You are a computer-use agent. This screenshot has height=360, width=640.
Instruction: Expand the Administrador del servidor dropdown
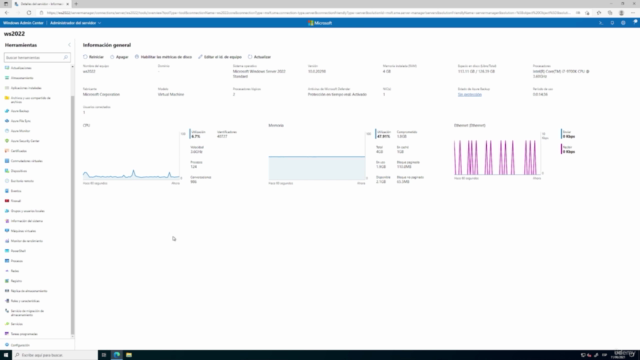[76, 23]
